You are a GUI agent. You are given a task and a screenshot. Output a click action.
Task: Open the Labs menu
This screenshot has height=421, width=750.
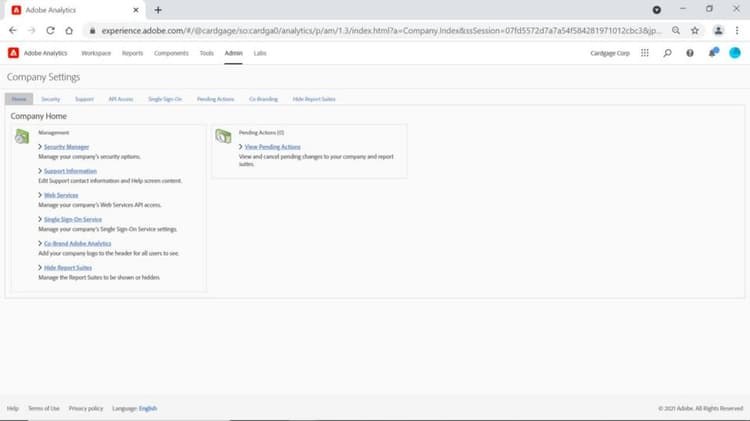260,53
